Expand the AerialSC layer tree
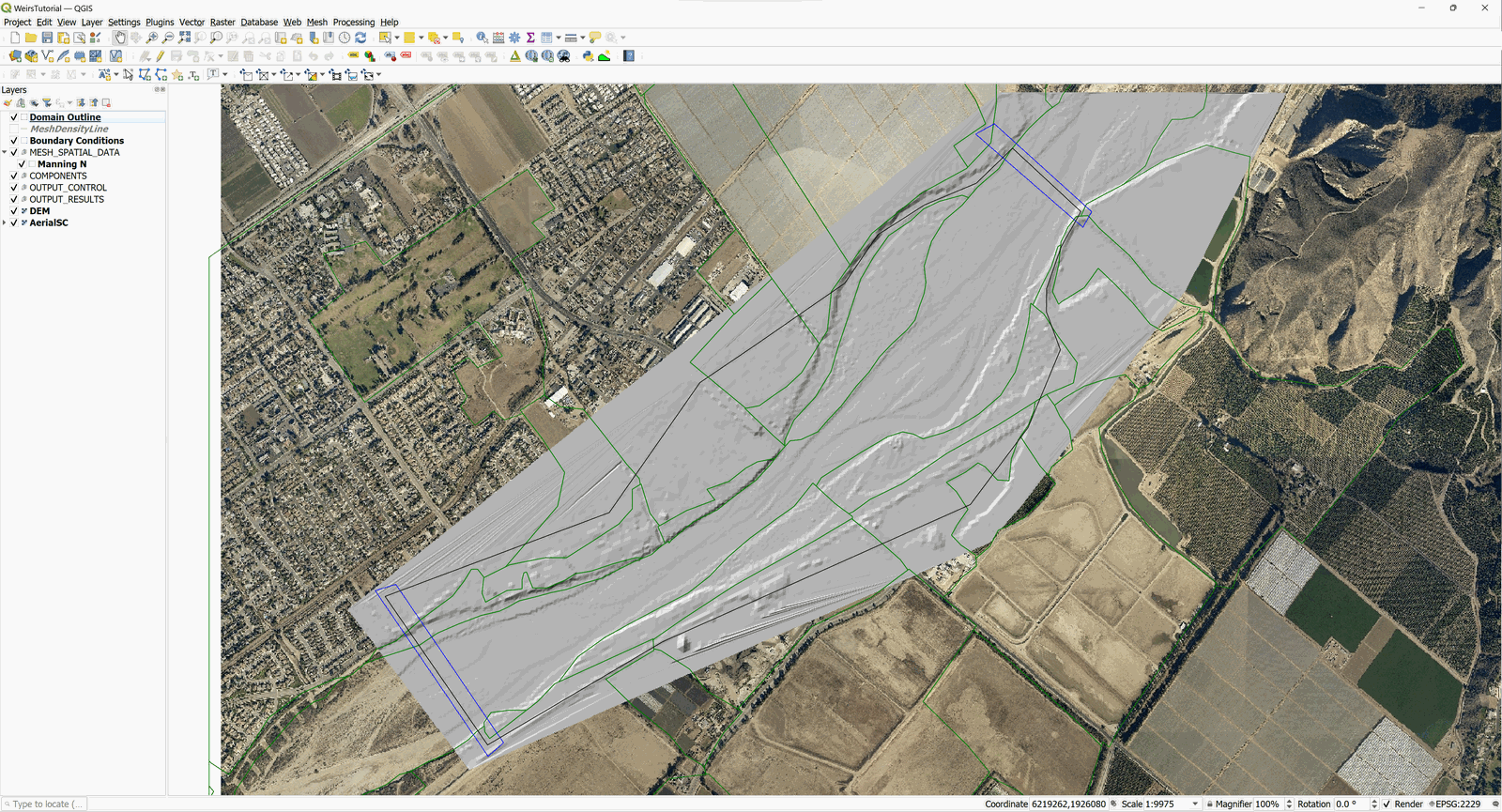 pyautogui.click(x=5, y=223)
